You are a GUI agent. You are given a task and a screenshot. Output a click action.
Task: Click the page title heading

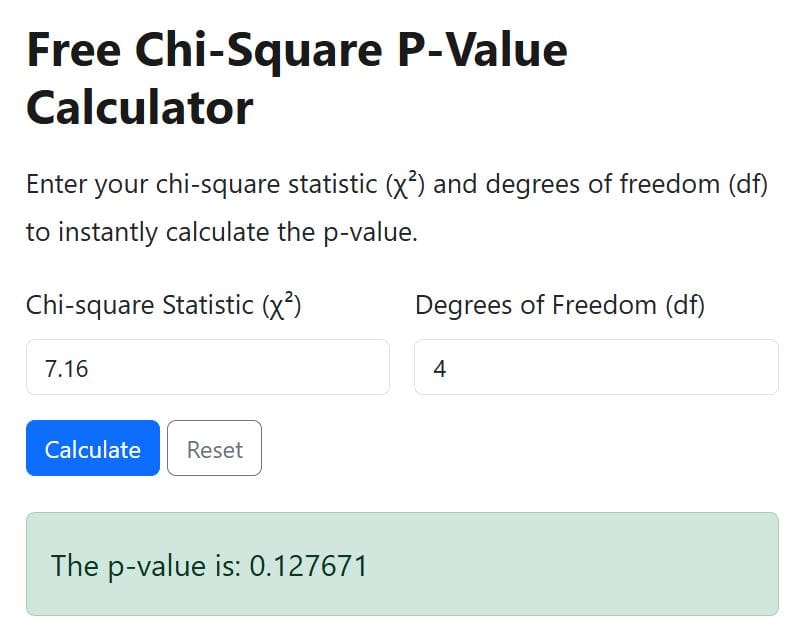point(295,77)
